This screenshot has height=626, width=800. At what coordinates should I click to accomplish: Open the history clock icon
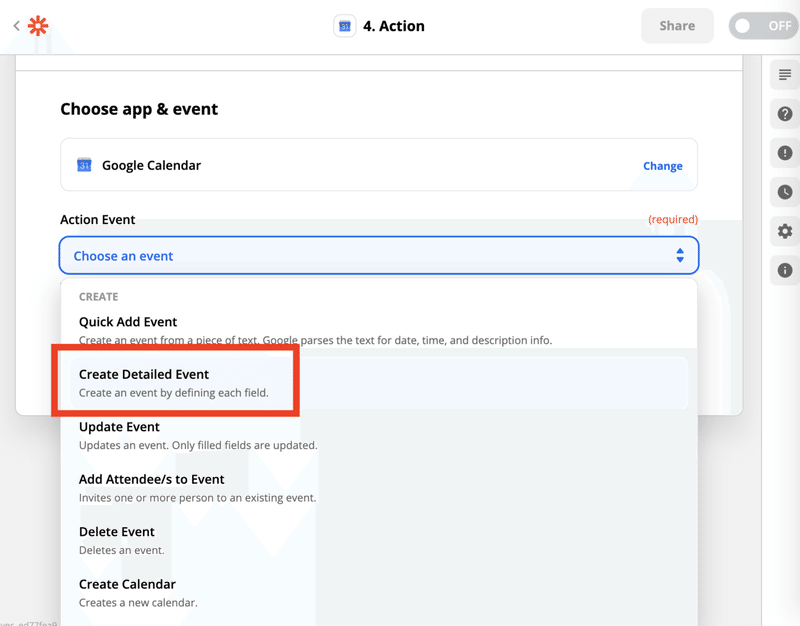click(785, 192)
